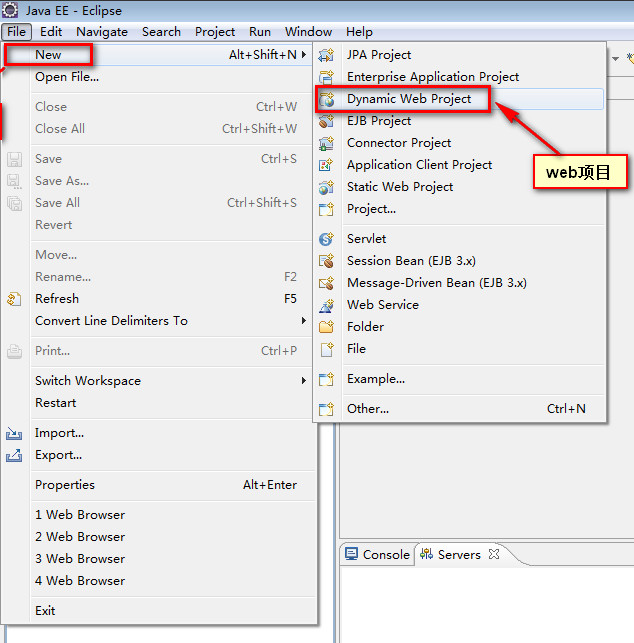
Task: Click the Servers view icon
Action: point(426,554)
